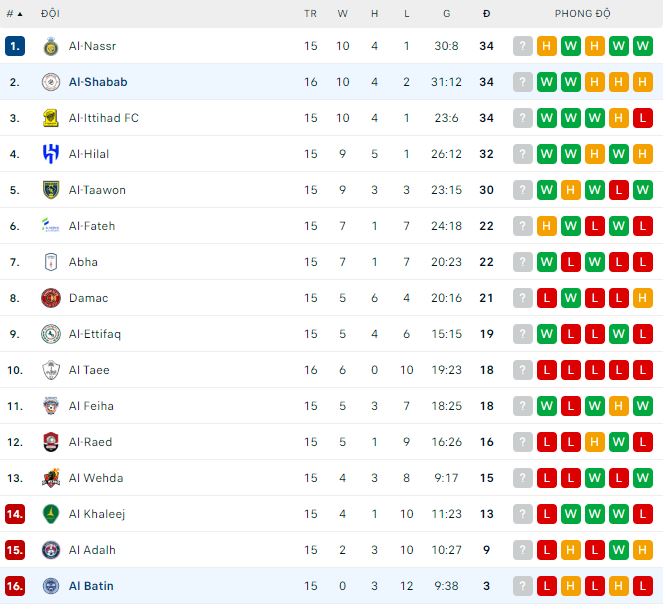667x610 pixels.
Task: Click the Al-Hilal club crest
Action: click(x=51, y=154)
